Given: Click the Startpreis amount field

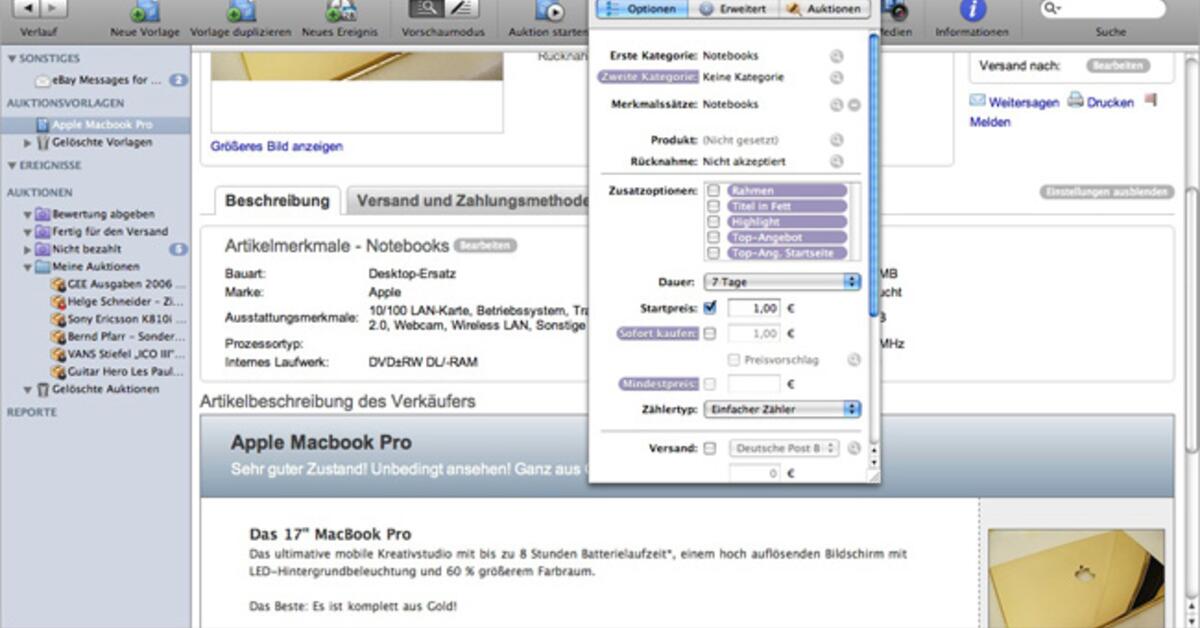Looking at the screenshot, I should 753,308.
